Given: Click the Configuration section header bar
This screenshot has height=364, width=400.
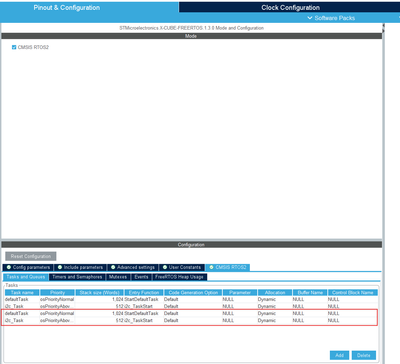Looking at the screenshot, I should (x=191, y=245).
